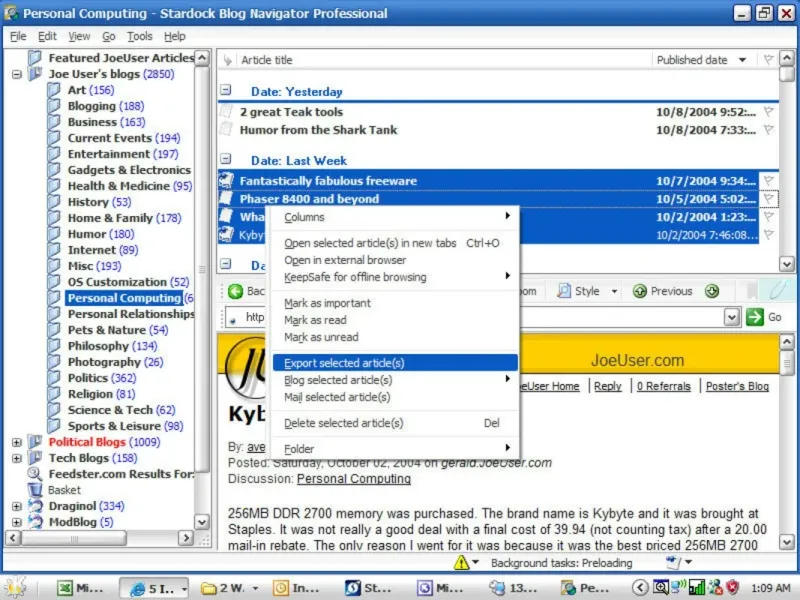Click the green Go arrow button
The image size is (800, 600).
click(755, 317)
